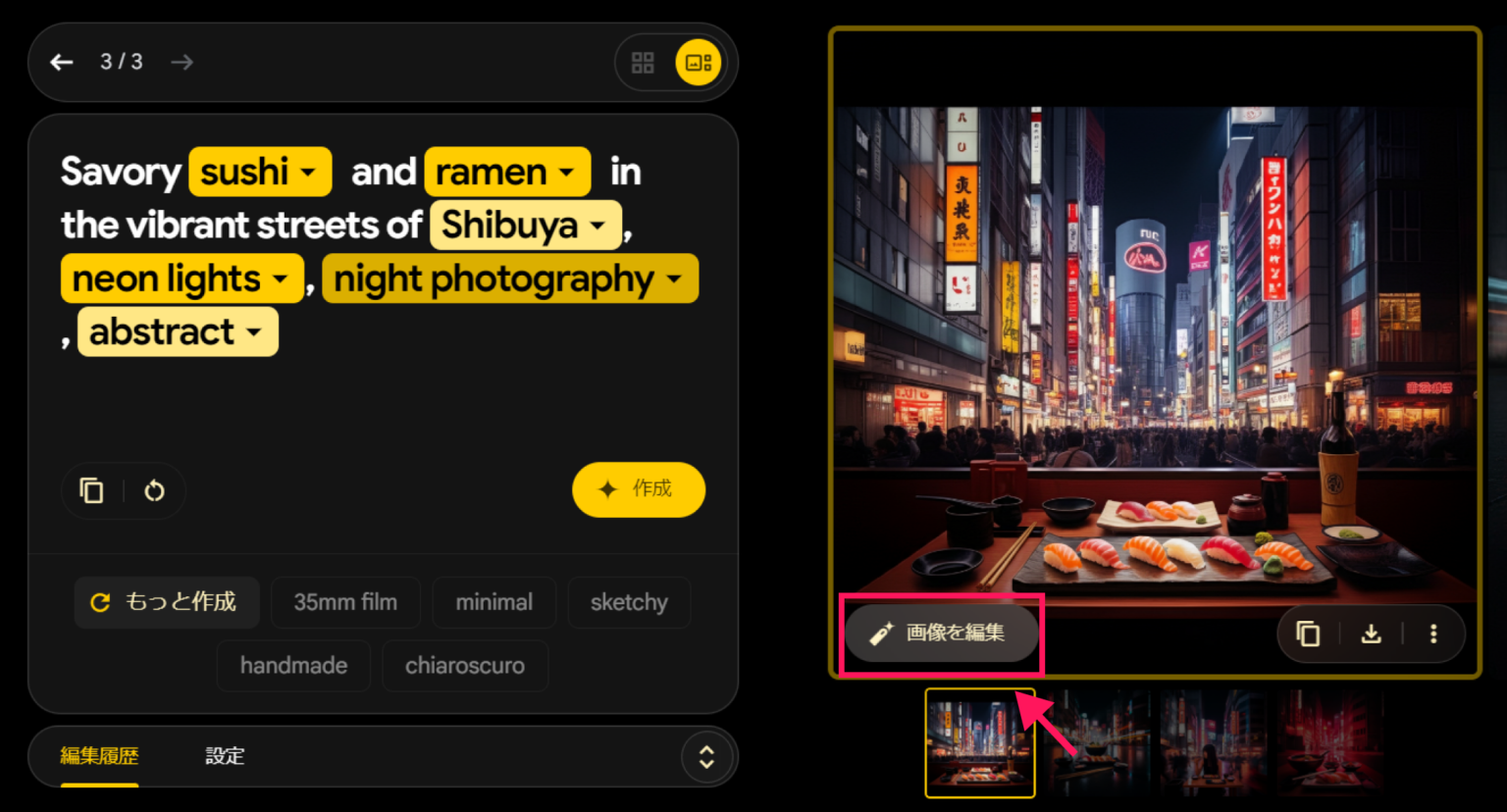Select the grid view icon

643,62
